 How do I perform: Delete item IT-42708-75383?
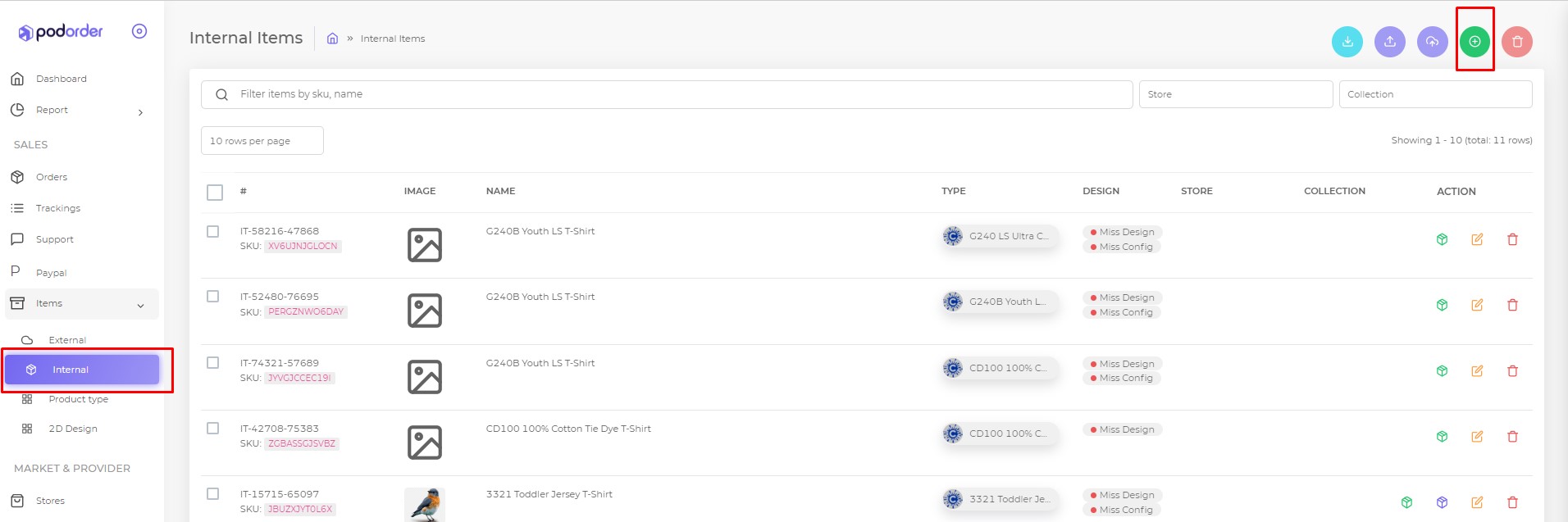point(1512,437)
